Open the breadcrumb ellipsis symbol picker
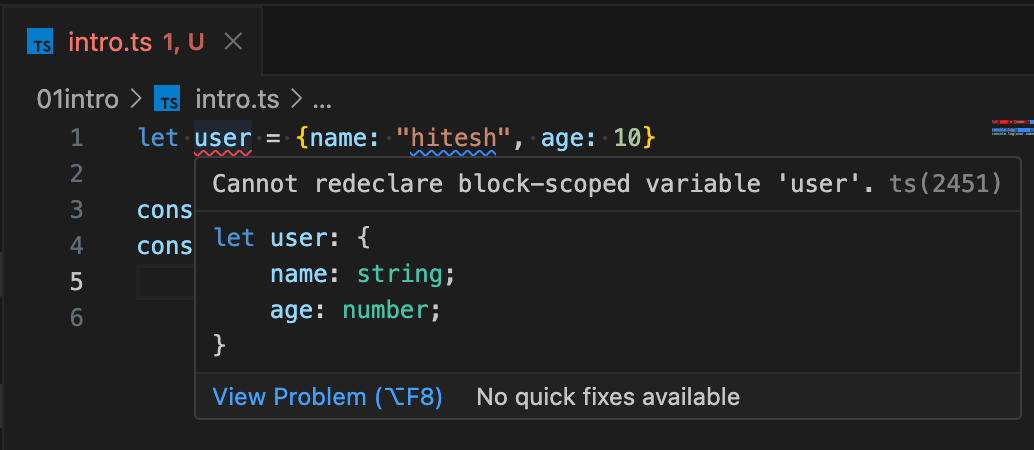 point(322,100)
